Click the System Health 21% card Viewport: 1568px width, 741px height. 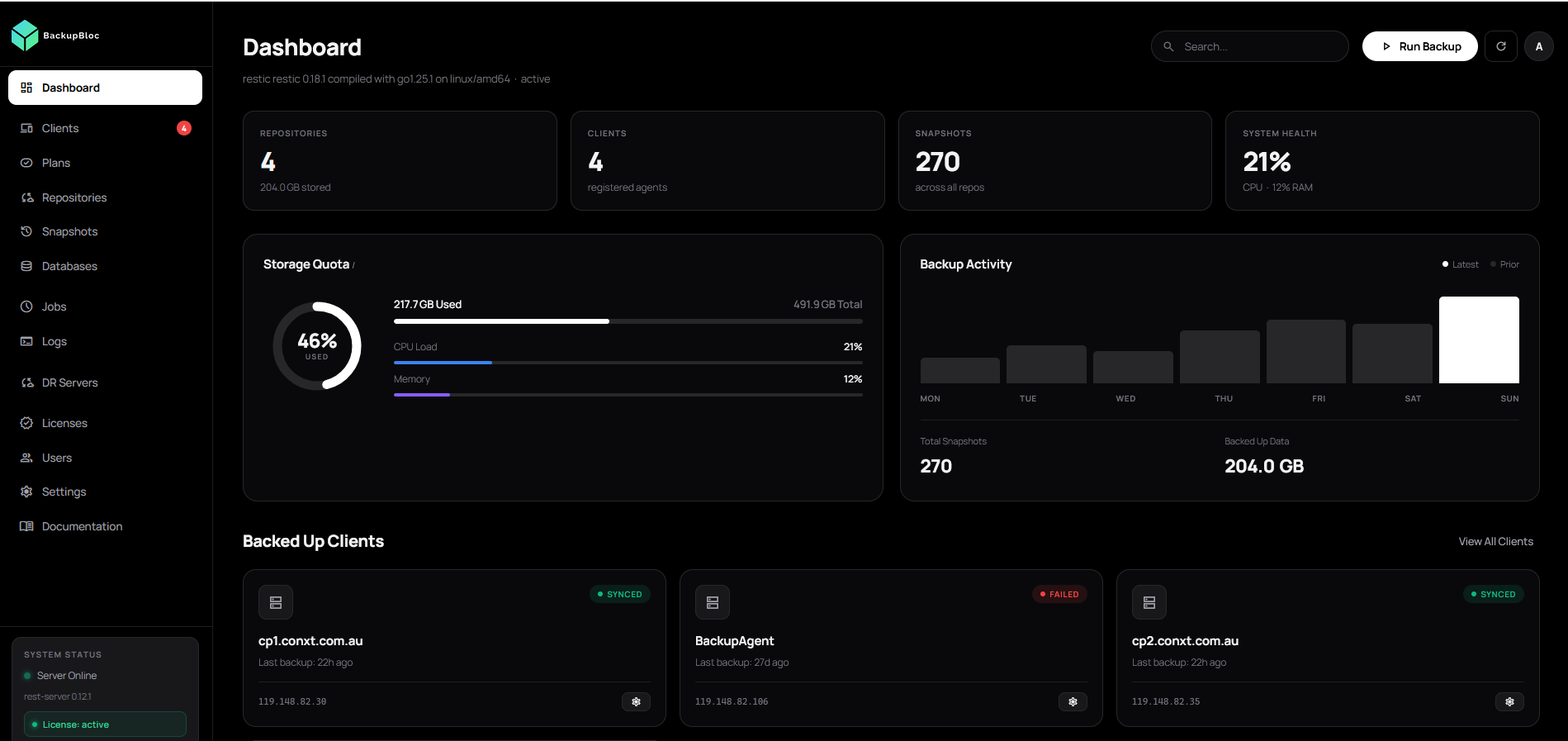tap(1382, 160)
